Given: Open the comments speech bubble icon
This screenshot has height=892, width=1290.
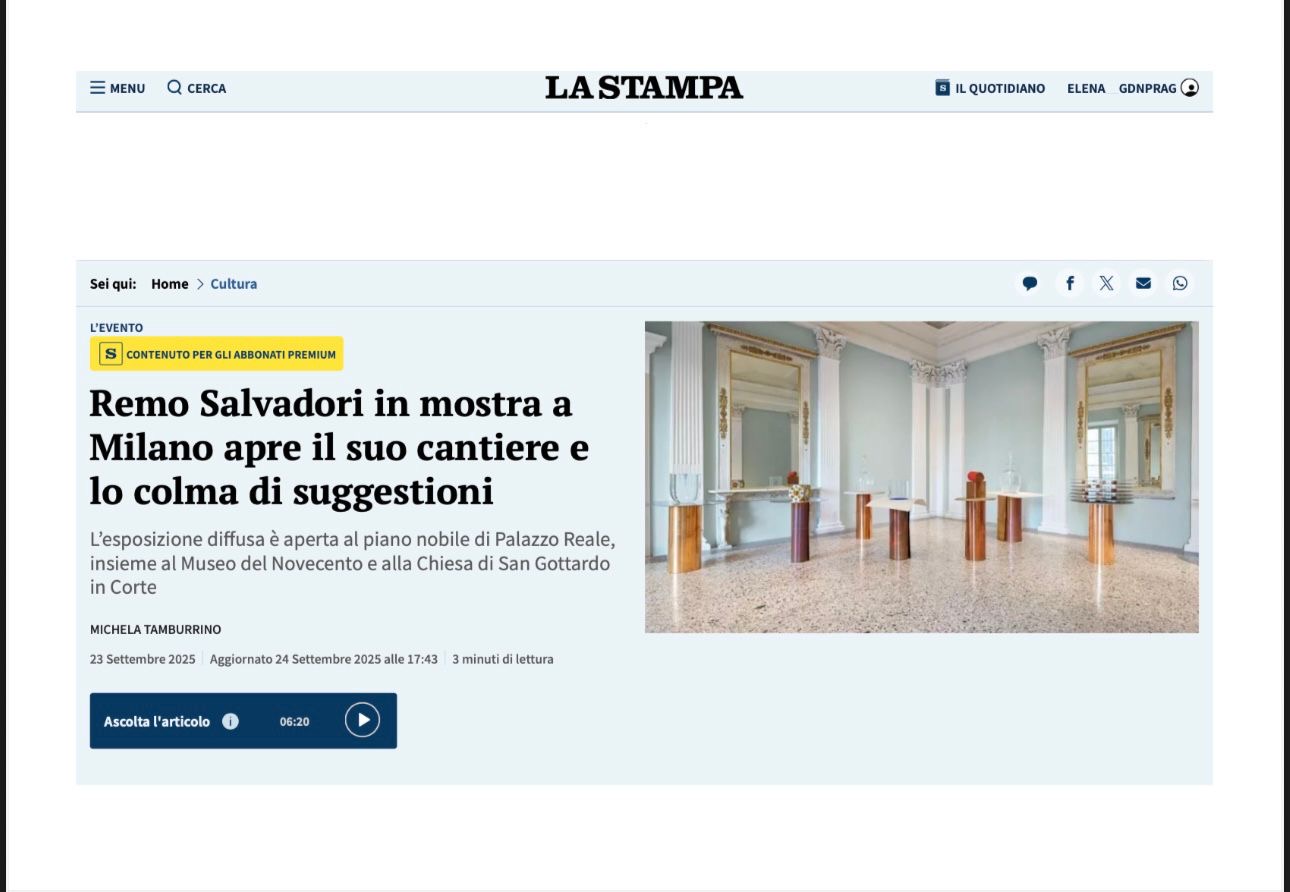Looking at the screenshot, I should 1030,283.
